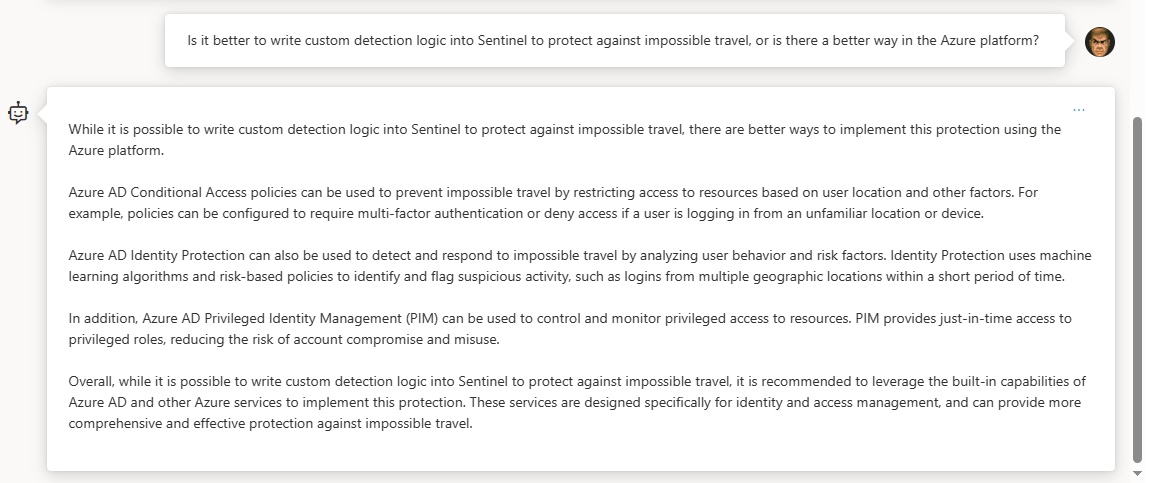Click the "Azure AD Identity Protection" phrase

[x=156, y=256]
